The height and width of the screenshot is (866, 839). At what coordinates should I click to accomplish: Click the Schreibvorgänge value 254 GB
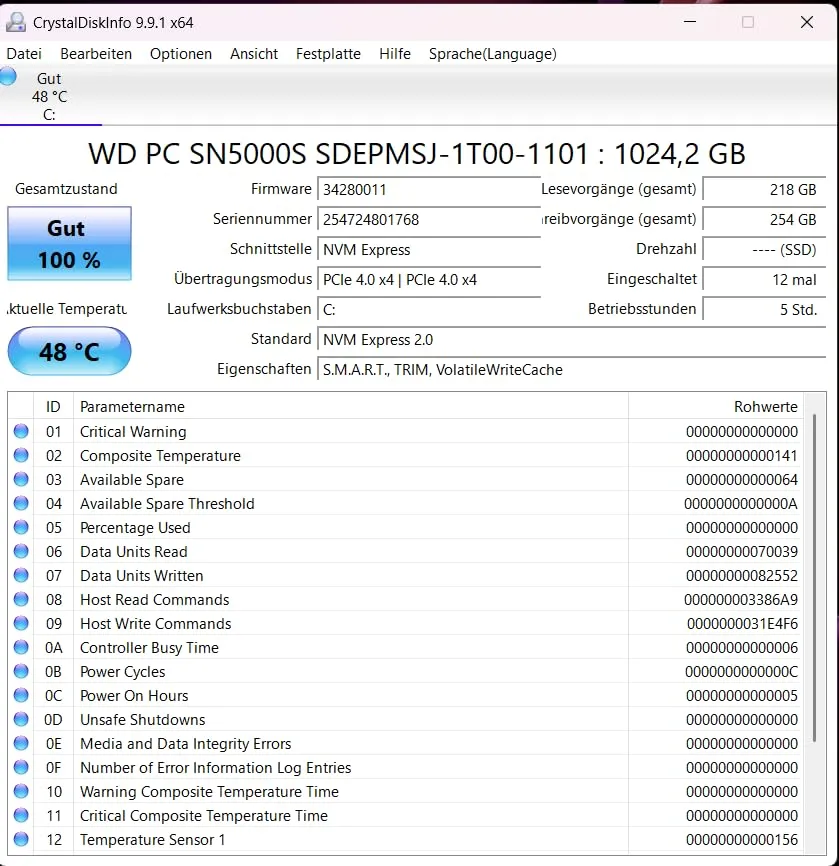764,219
